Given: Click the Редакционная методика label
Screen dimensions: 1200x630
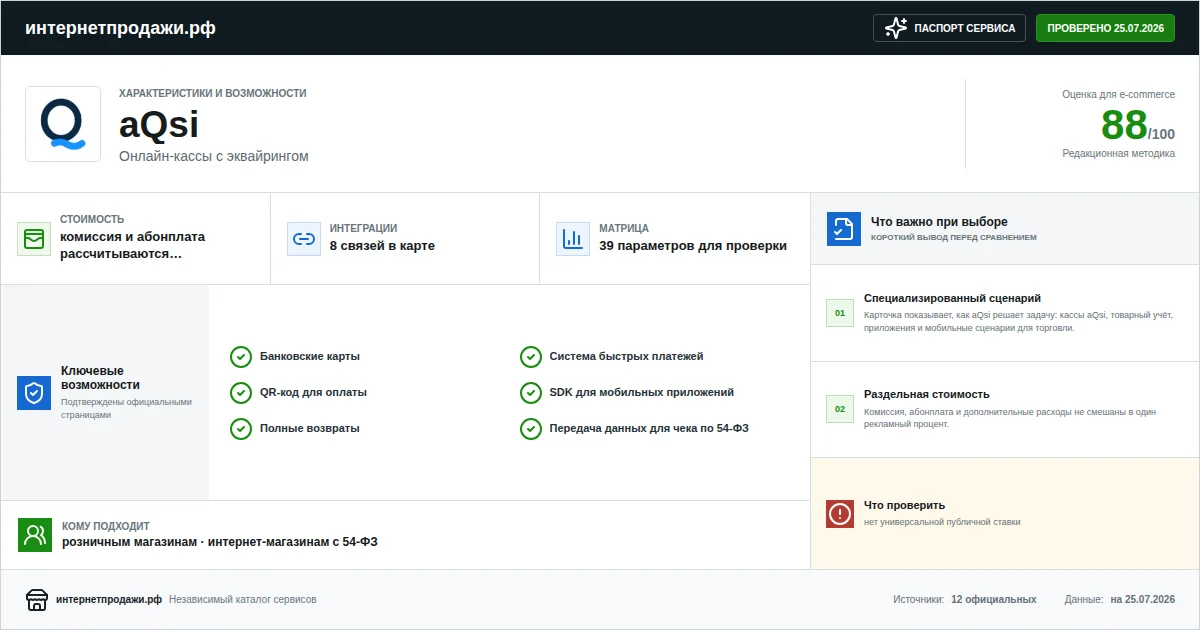Looking at the screenshot, I should pos(1119,154).
